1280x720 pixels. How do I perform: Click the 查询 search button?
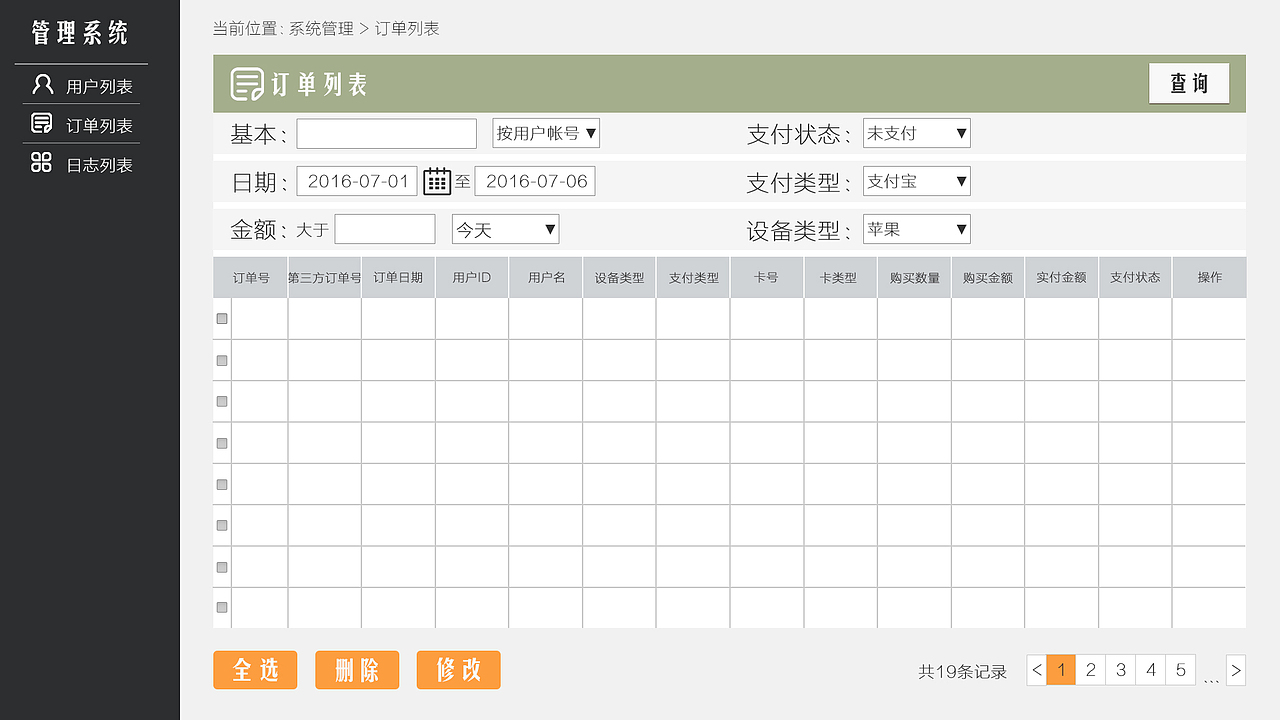pyautogui.click(x=1188, y=83)
